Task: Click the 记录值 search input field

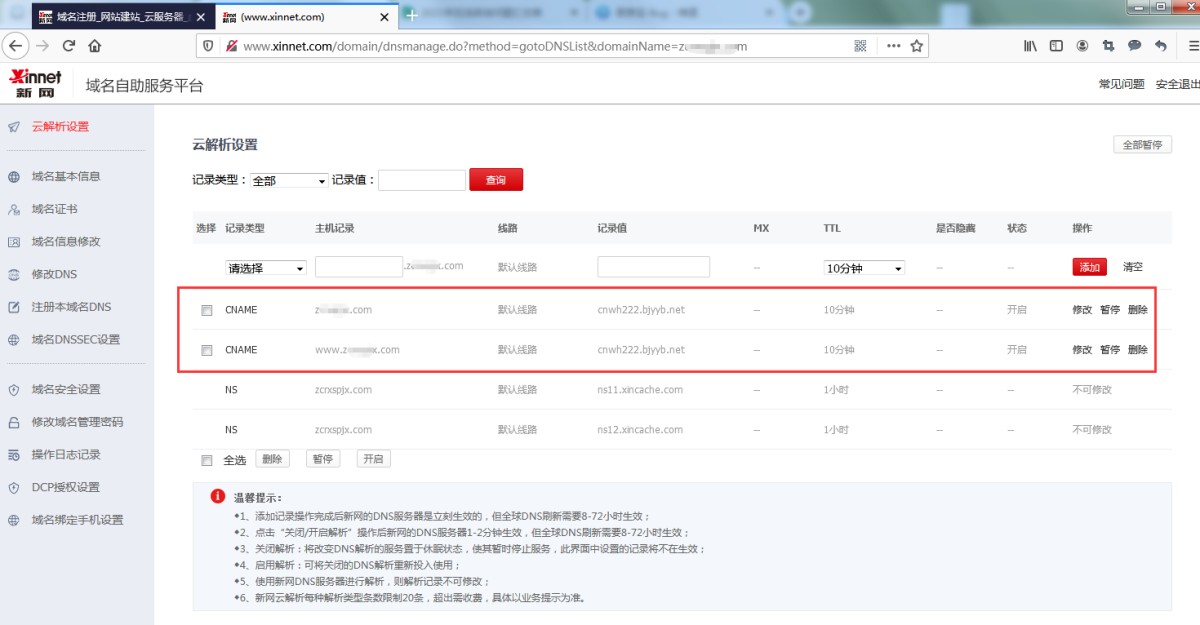Action: (421, 180)
